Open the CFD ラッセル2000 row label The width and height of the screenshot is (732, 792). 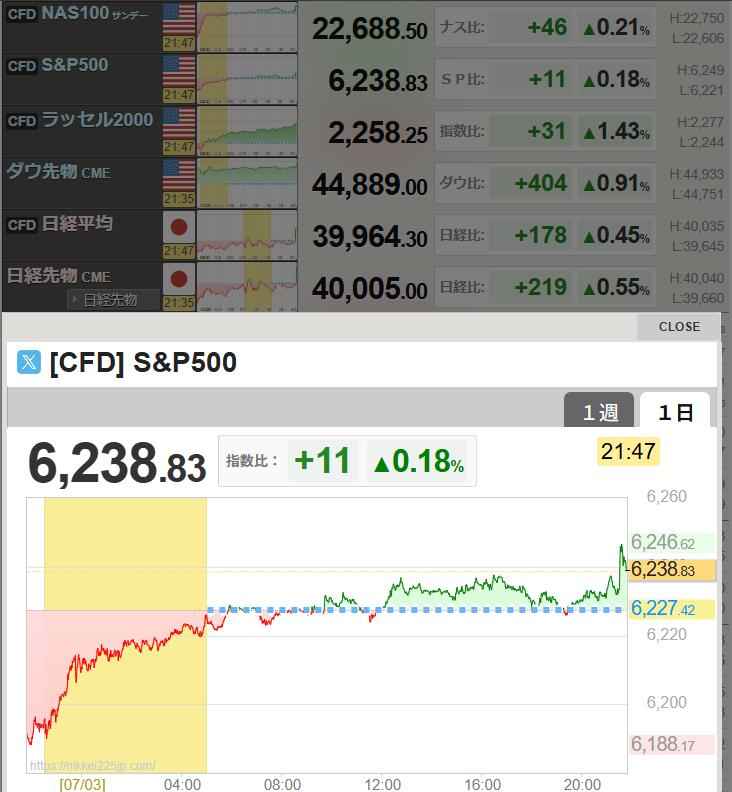click(x=80, y=120)
